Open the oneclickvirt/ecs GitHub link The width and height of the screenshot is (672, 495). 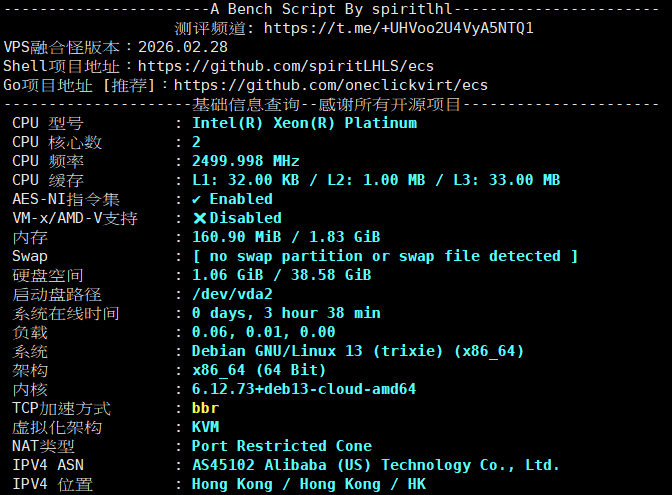pos(330,85)
